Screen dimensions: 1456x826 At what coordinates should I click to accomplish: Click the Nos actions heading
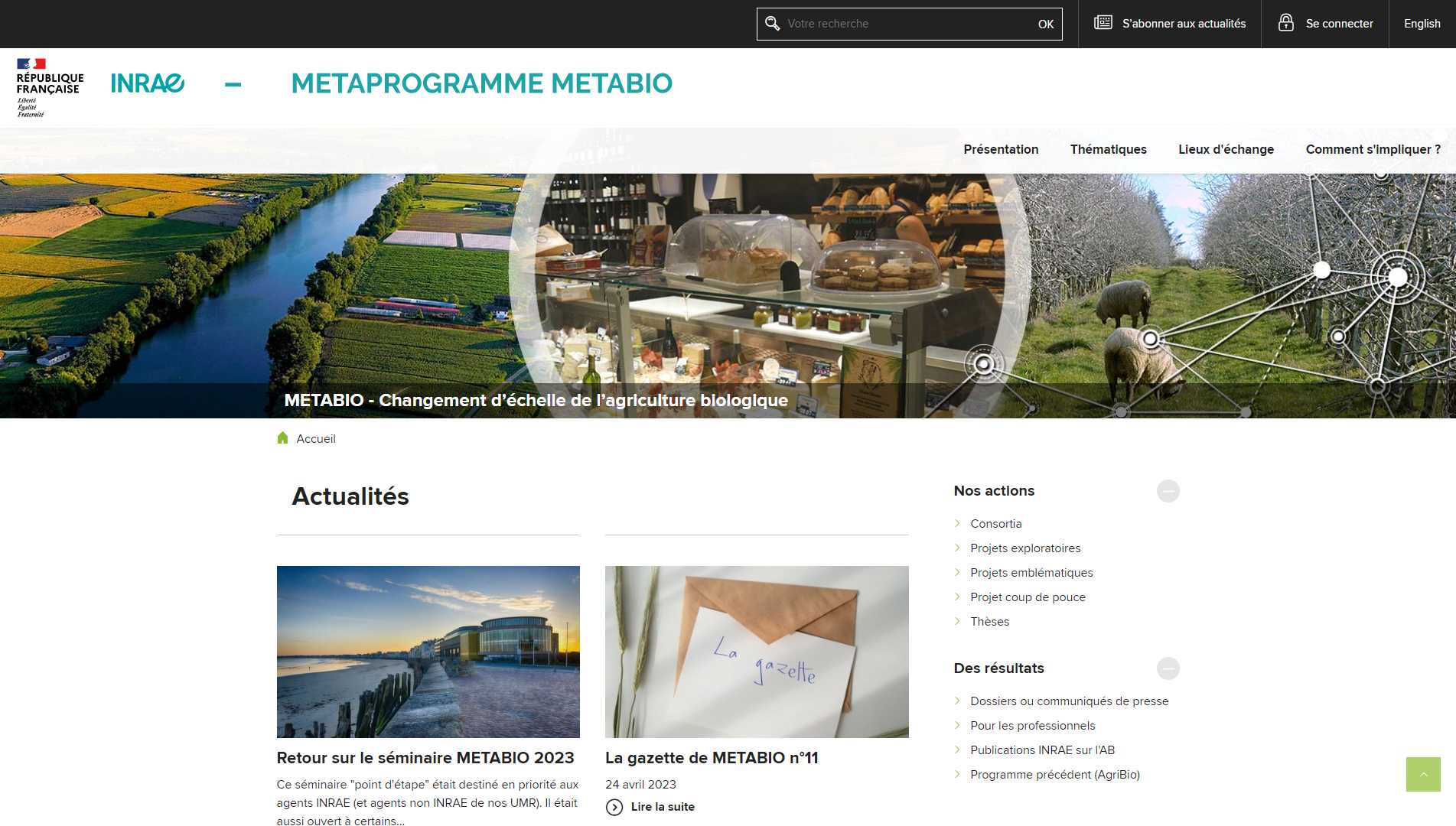(994, 491)
